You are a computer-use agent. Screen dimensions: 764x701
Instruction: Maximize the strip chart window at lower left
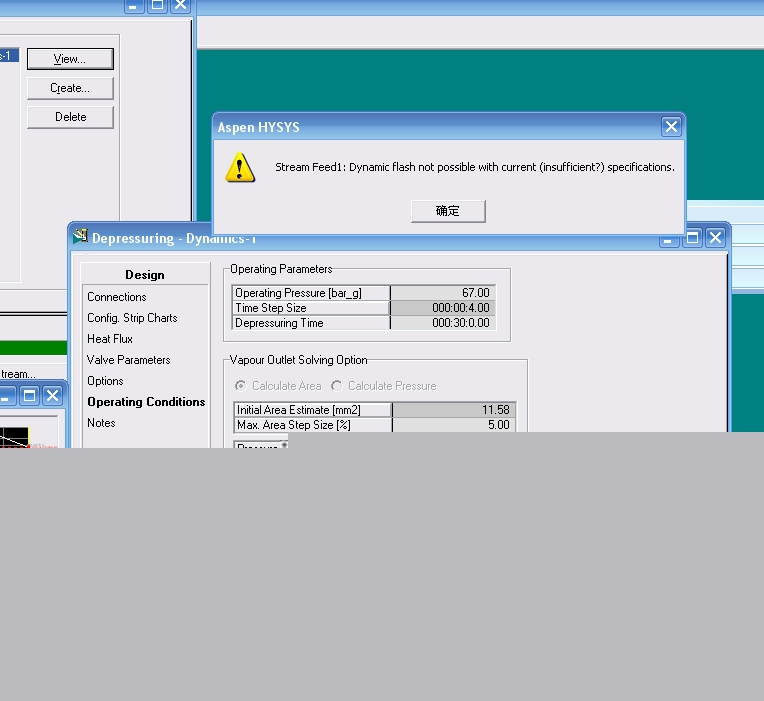tap(29, 396)
